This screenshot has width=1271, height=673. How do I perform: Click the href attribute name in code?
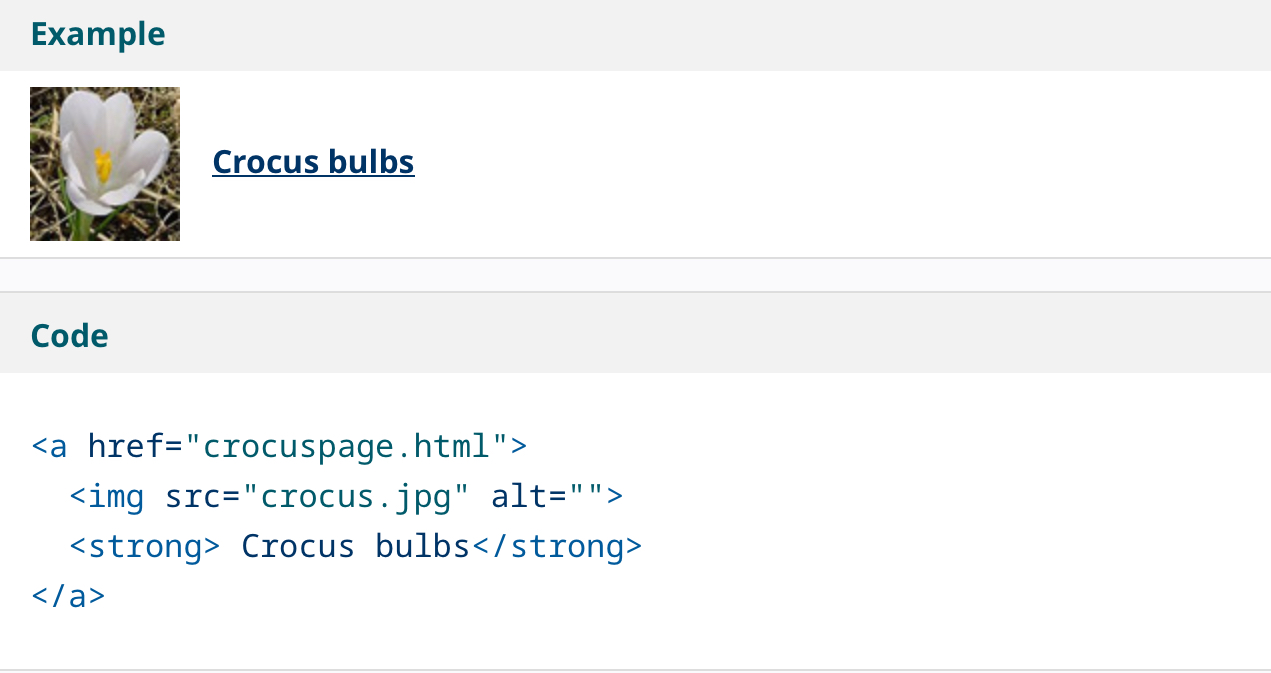[x=126, y=446]
